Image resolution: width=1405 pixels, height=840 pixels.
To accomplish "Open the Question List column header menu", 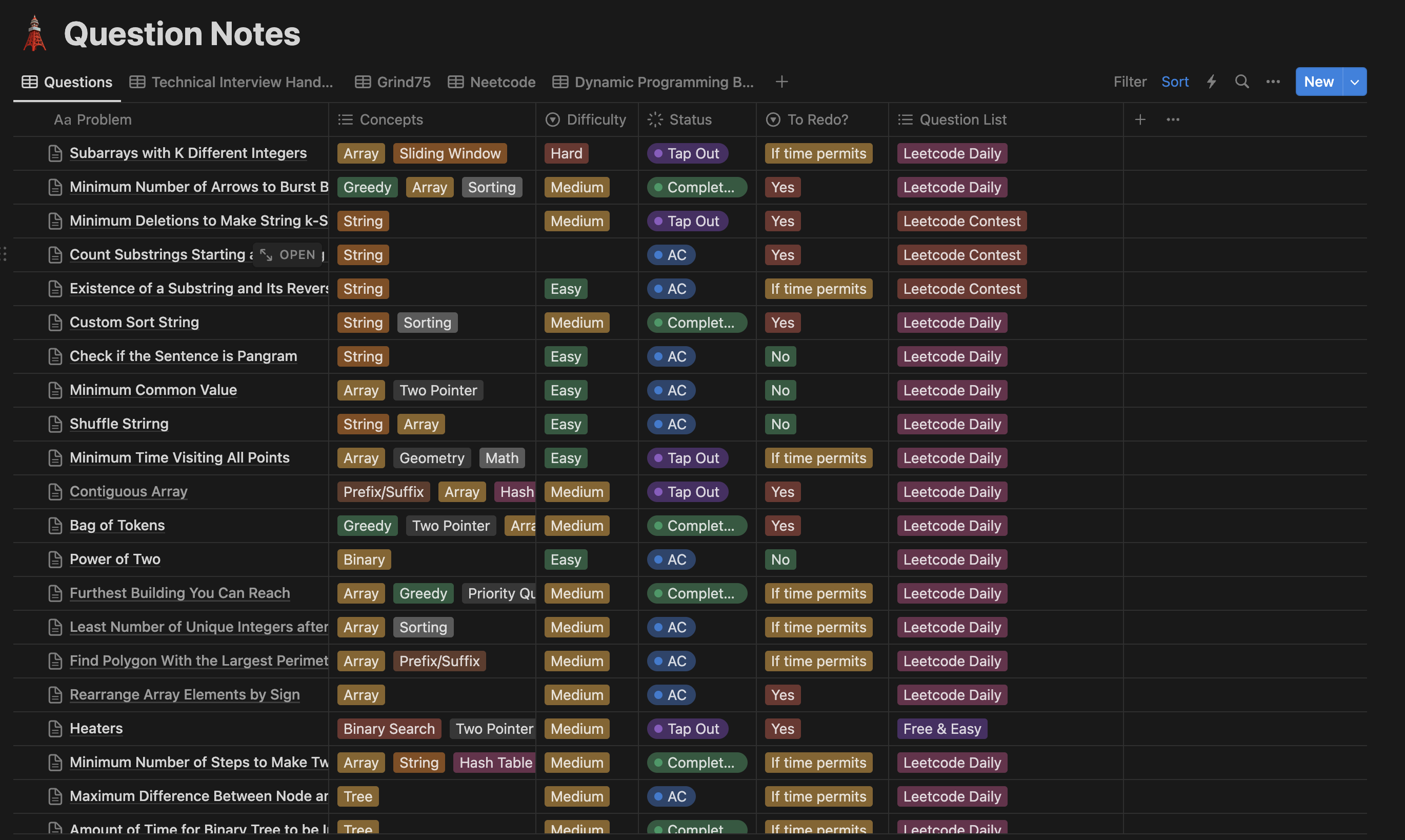I will [1006, 119].
